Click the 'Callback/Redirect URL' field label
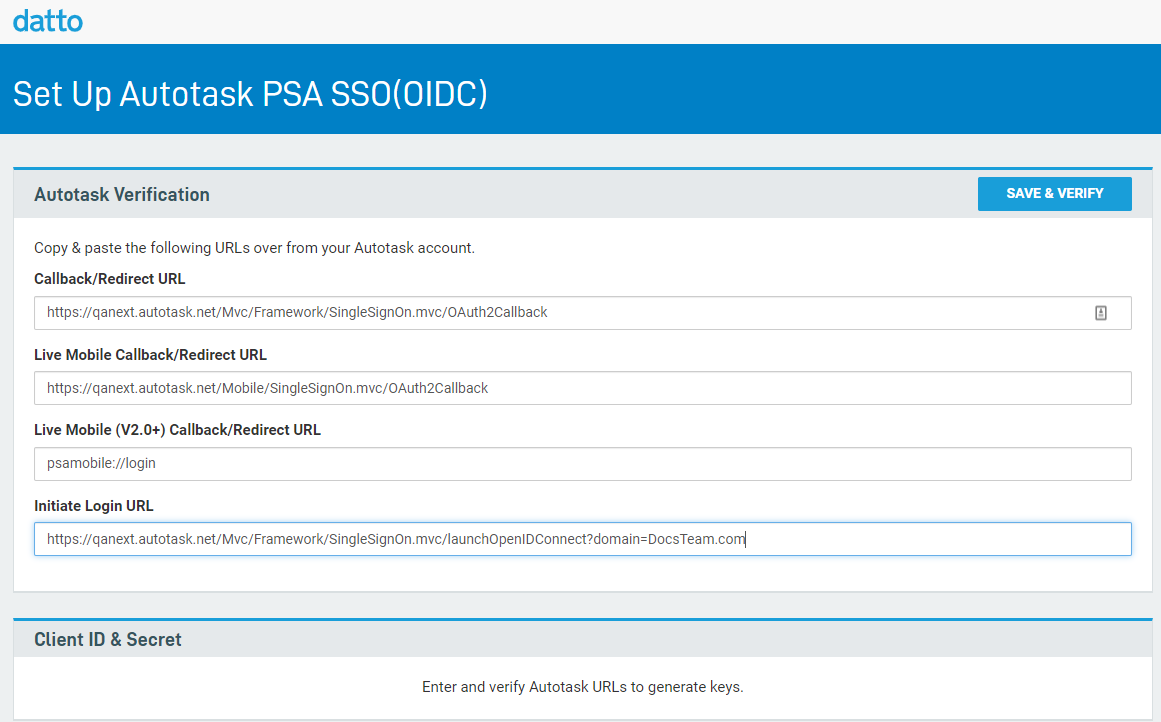Screen dimensions: 1161x722 tap(110, 279)
